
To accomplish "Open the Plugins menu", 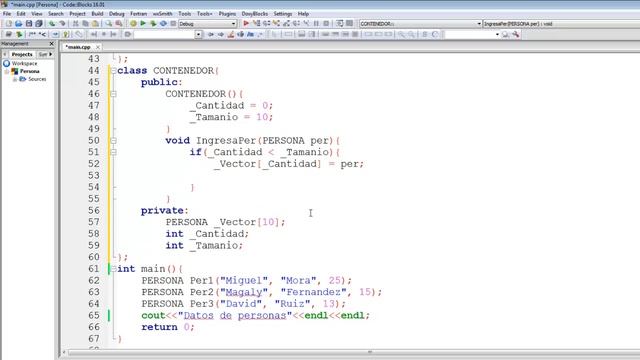I will pos(227,13).
